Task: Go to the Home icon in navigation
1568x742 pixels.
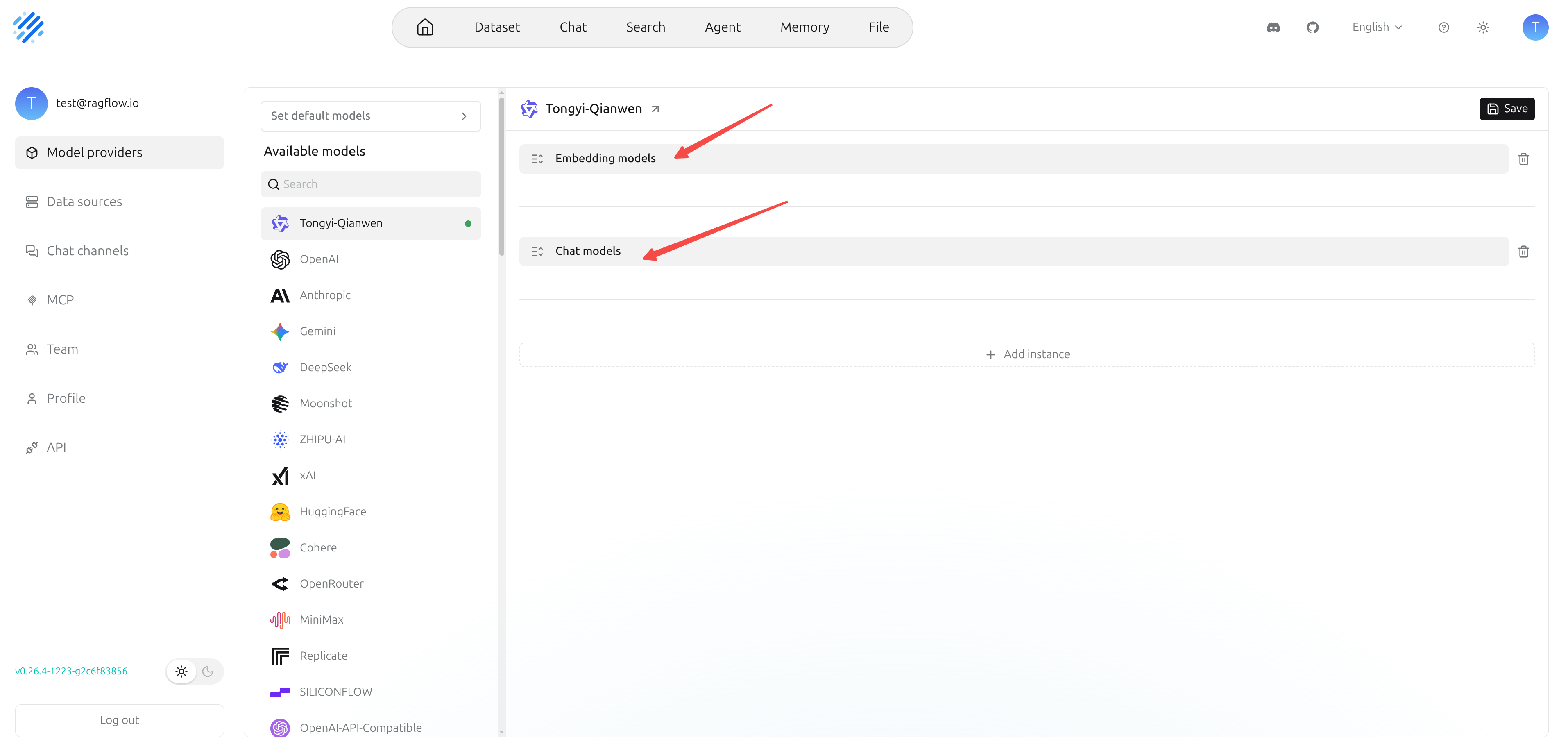Action: (x=425, y=27)
